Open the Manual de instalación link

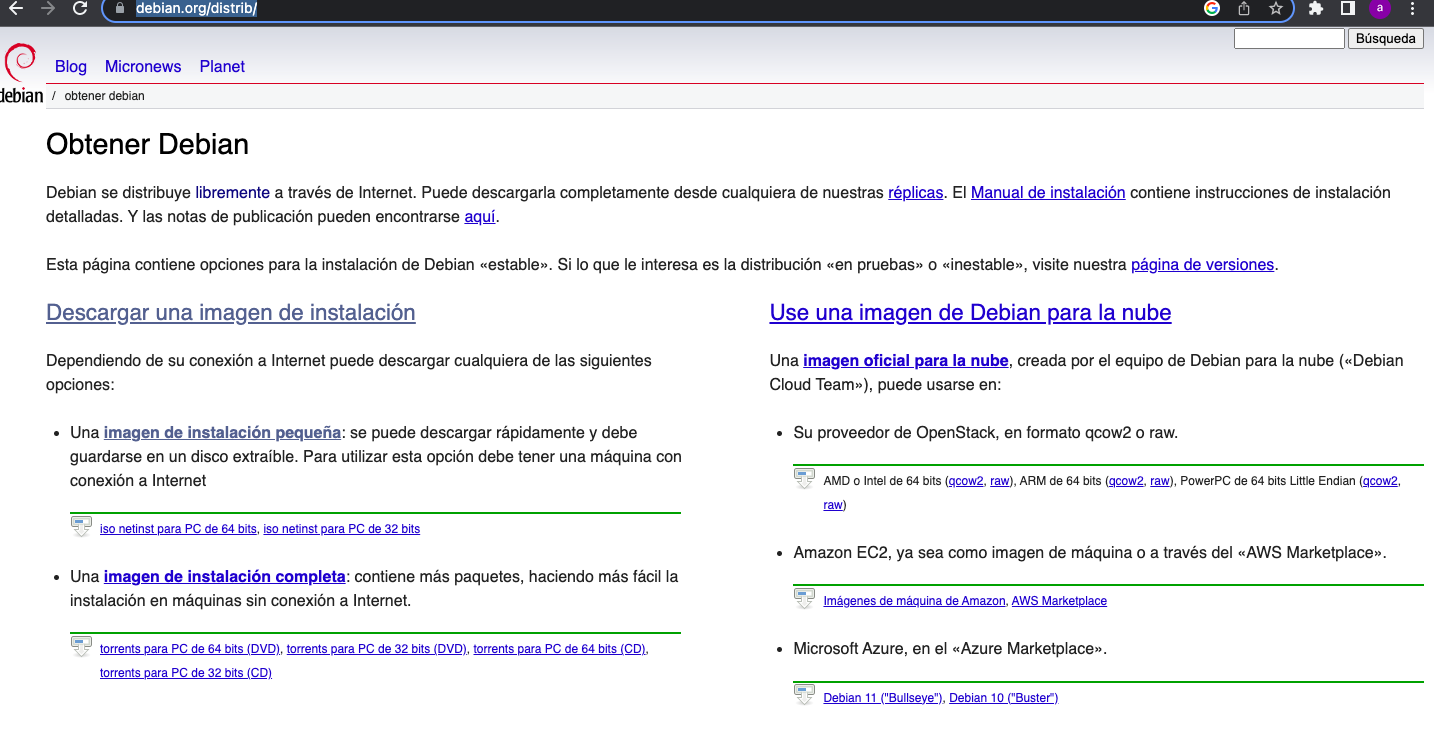pos(1048,193)
